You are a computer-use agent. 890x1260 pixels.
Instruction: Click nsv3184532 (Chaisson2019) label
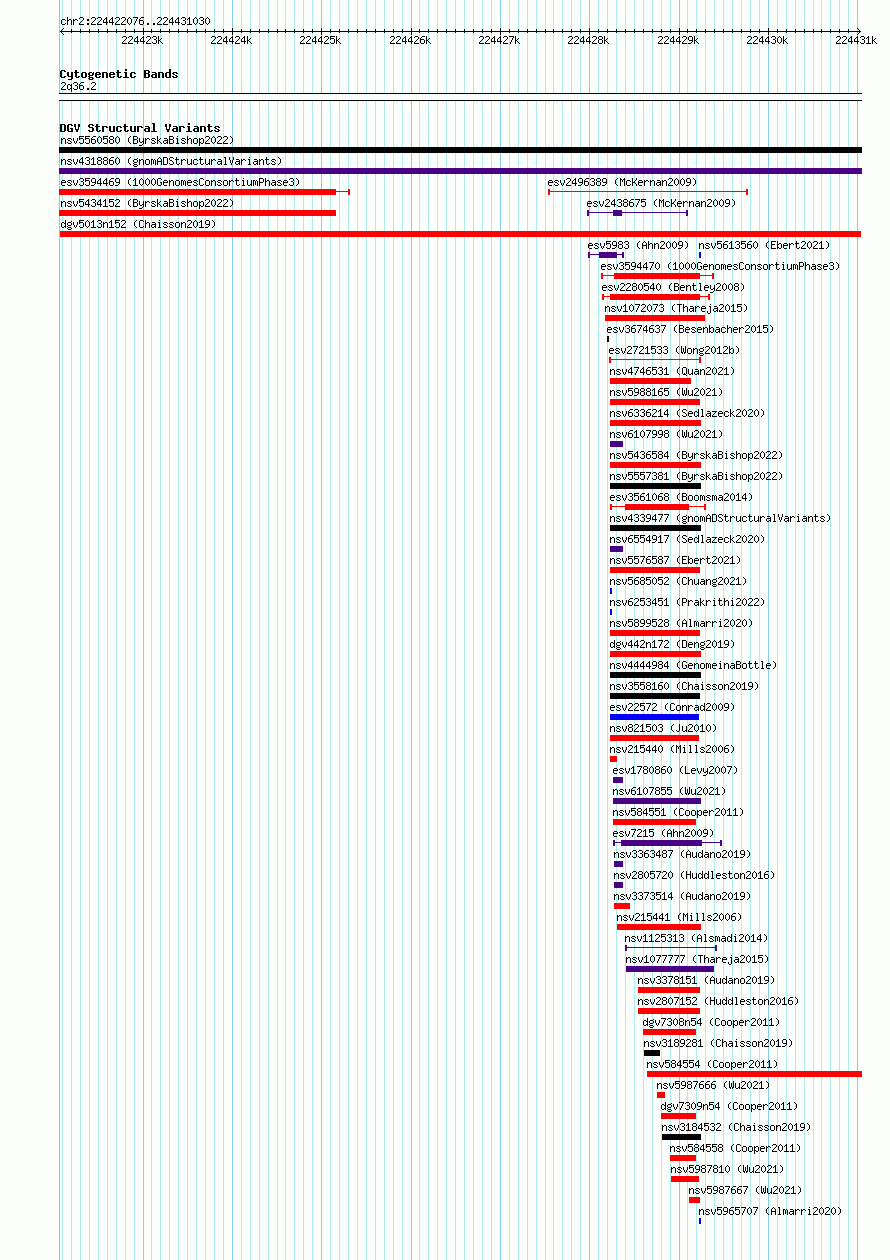[736, 1127]
